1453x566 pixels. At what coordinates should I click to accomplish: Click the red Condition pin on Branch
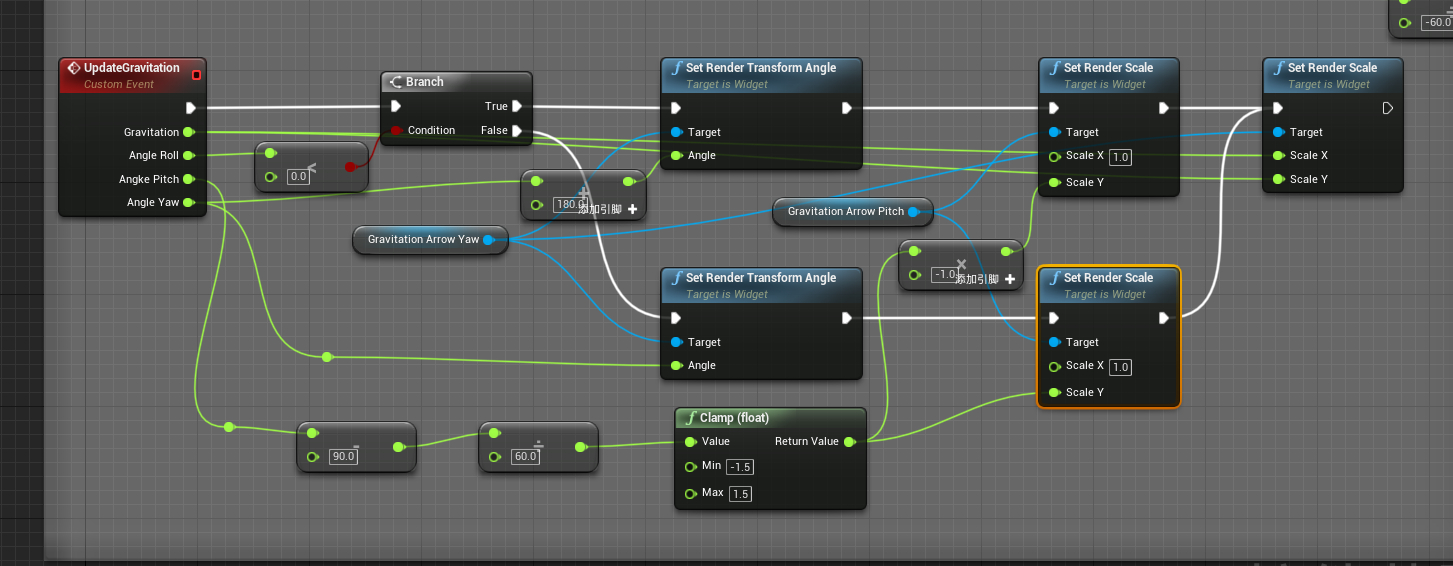click(x=397, y=131)
